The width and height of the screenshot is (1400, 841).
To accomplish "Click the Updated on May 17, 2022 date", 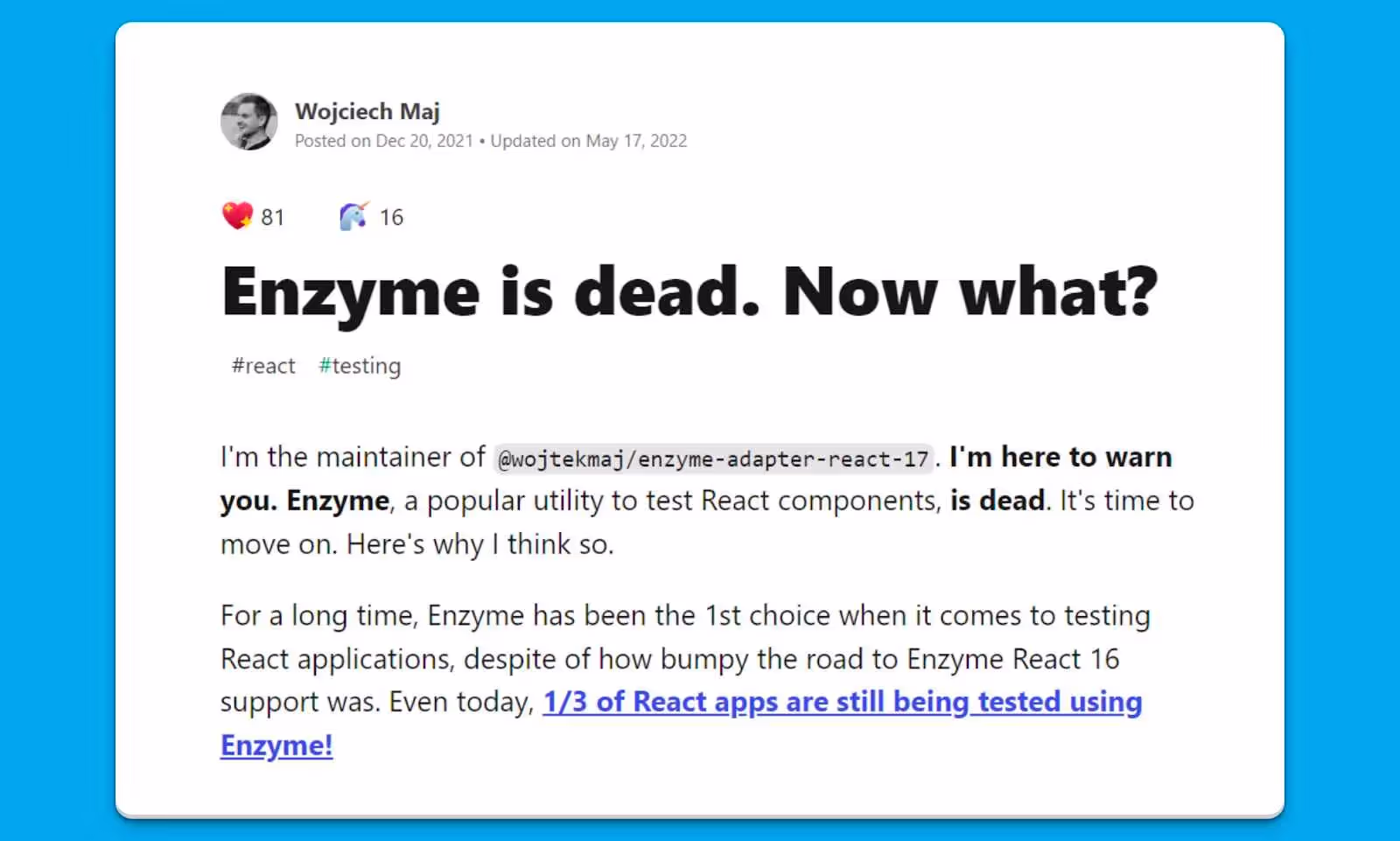I will tap(589, 141).
